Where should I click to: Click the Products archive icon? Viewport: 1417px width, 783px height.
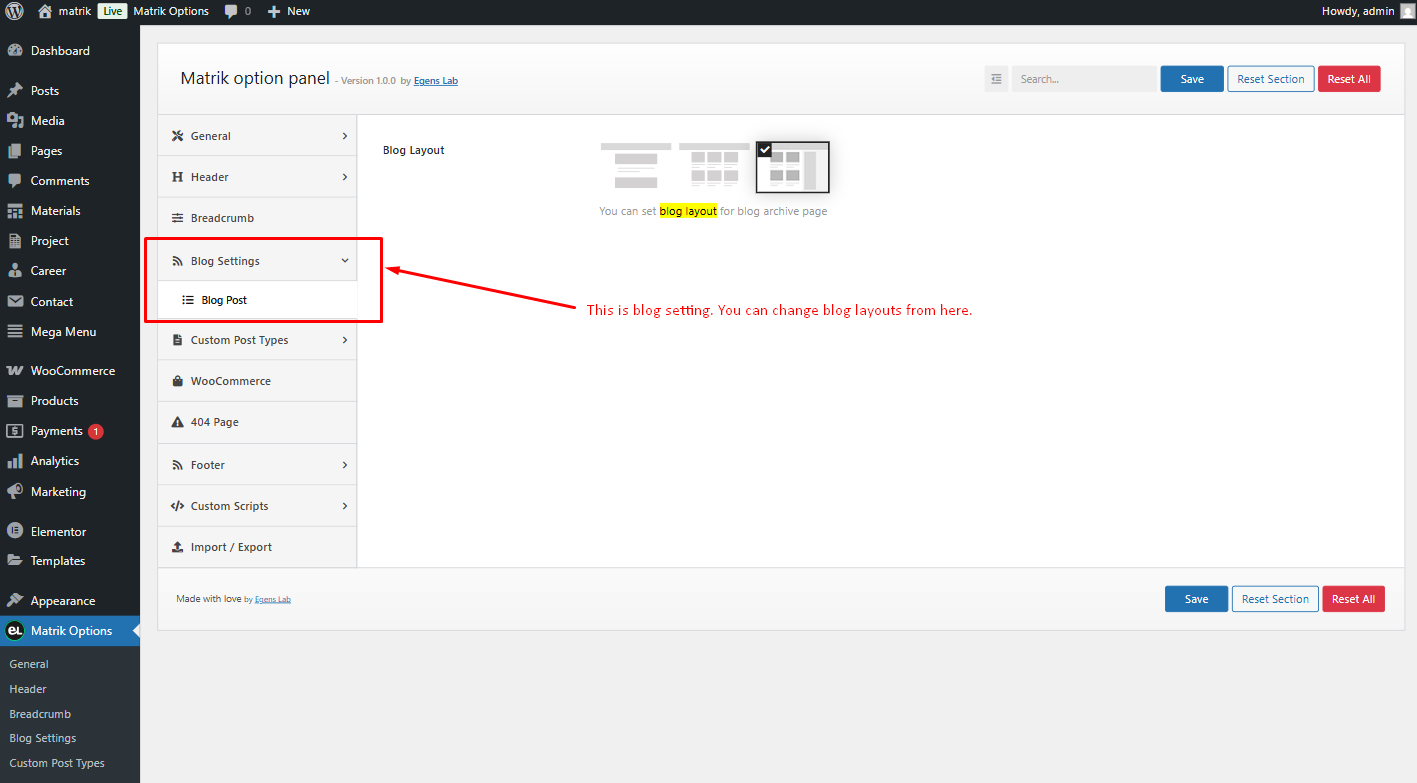coord(15,401)
